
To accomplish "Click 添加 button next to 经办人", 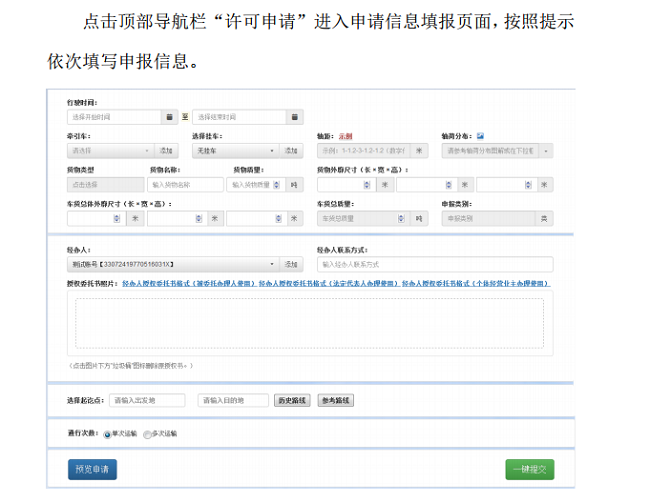I will (291, 264).
